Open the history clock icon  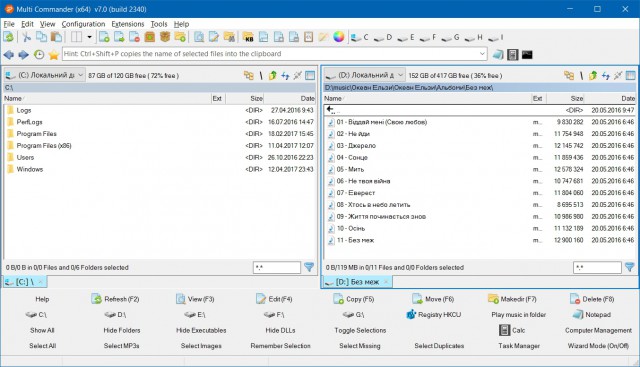click(39, 54)
